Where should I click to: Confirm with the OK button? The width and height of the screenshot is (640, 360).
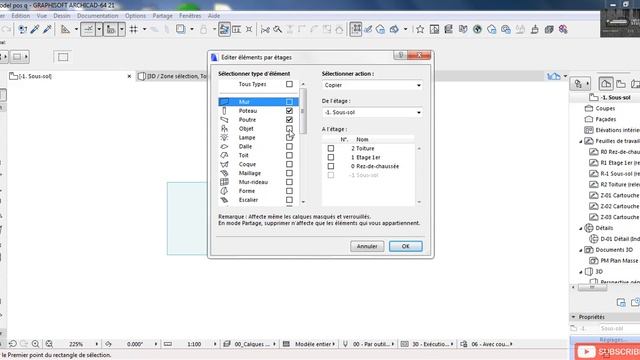click(405, 246)
